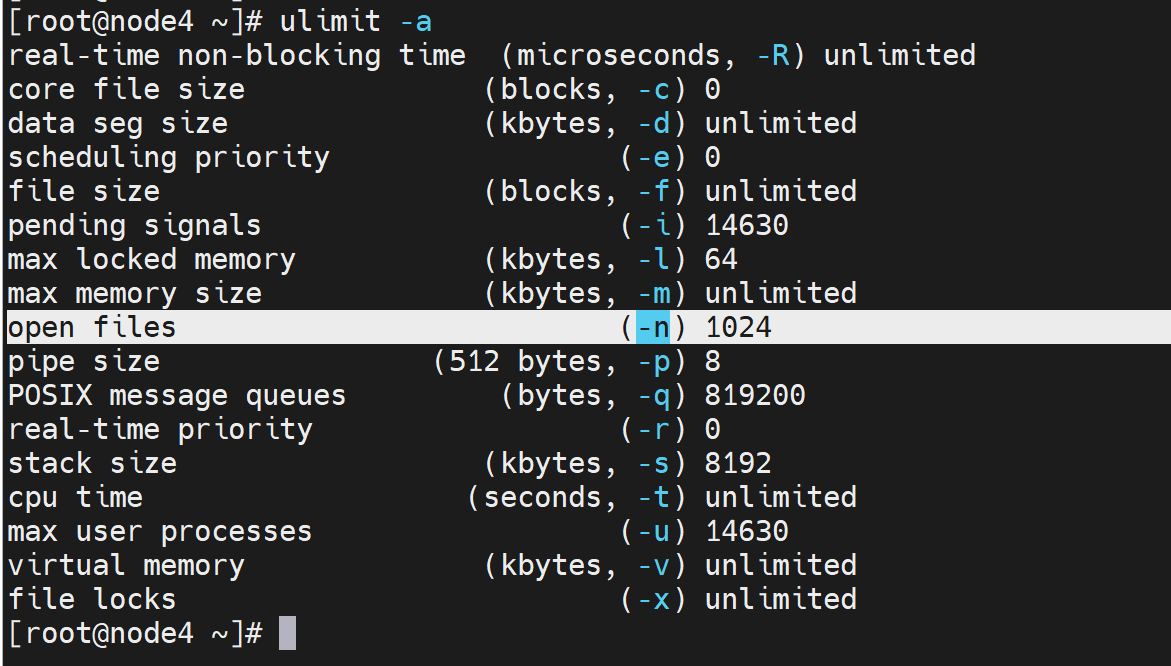This screenshot has width=1171, height=666.
Task: Click the "data seg size" label
Action: (118, 123)
